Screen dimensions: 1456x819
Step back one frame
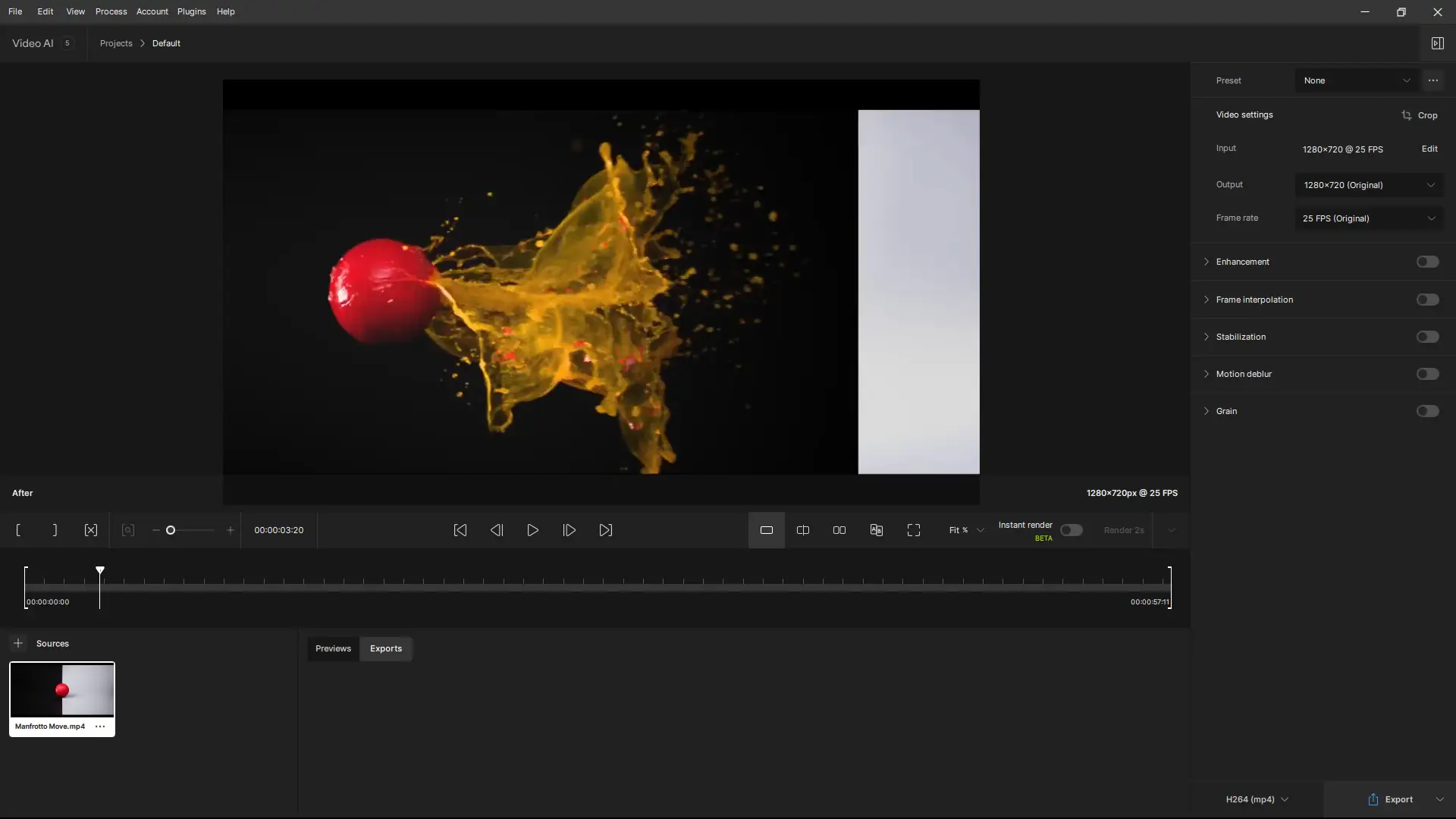pos(497,530)
